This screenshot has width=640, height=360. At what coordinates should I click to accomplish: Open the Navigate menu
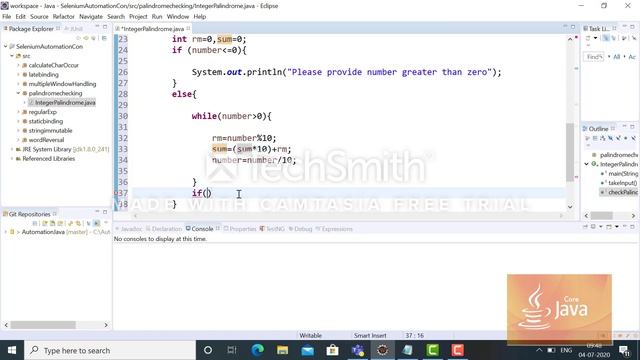click(x=91, y=17)
